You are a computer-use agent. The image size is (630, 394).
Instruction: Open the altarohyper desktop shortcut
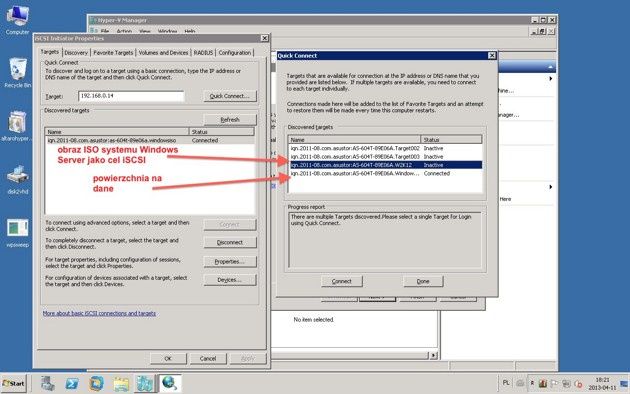click(x=16, y=127)
